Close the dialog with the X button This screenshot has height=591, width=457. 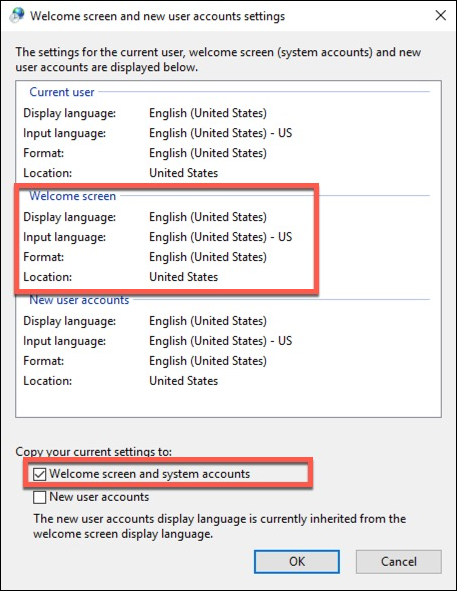click(440, 15)
